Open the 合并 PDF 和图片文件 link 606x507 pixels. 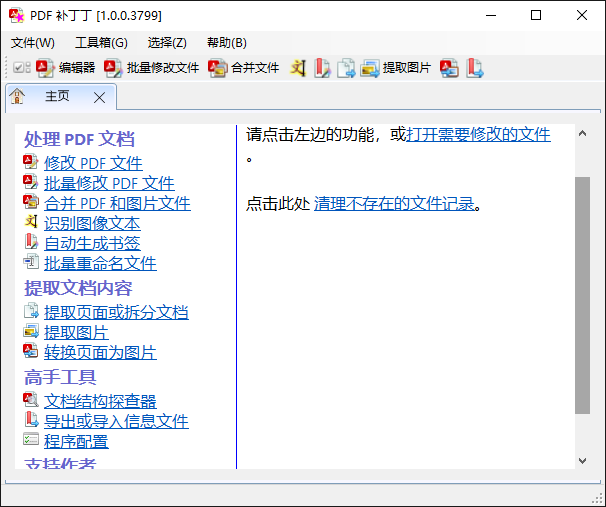[x=117, y=203]
